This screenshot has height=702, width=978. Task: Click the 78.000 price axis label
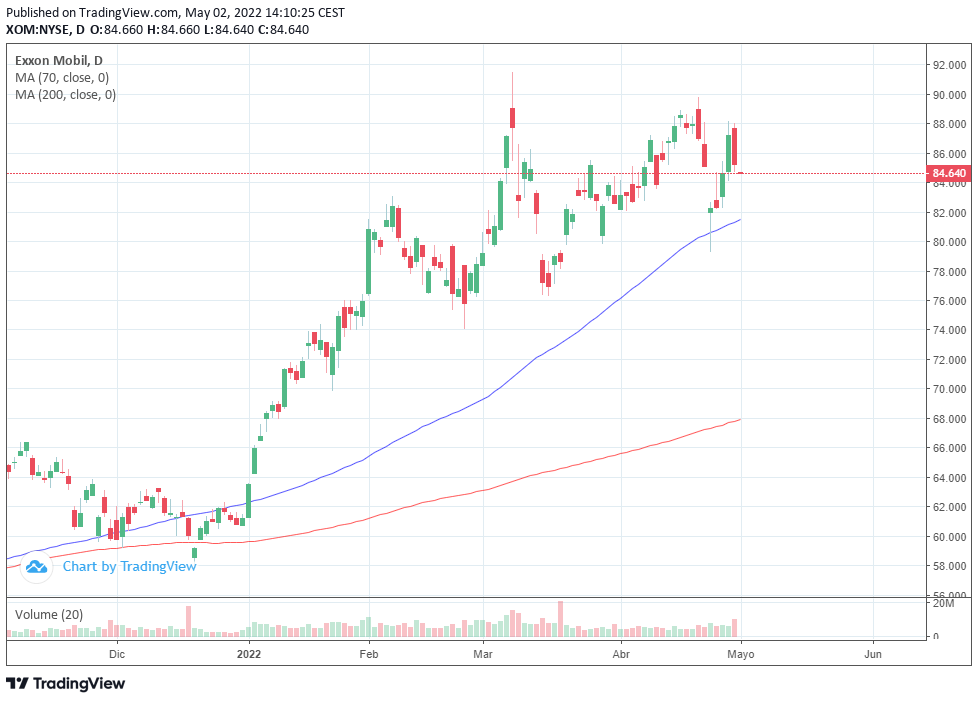coord(949,271)
